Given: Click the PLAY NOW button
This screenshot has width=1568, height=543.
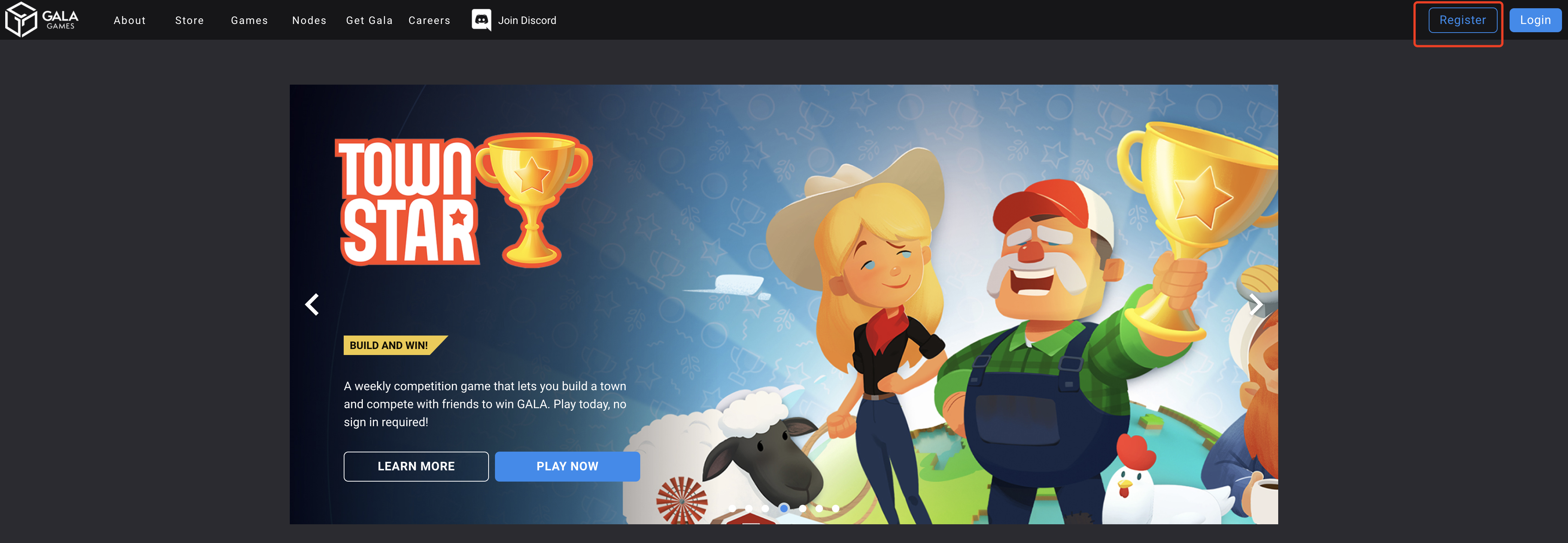Looking at the screenshot, I should tap(567, 466).
